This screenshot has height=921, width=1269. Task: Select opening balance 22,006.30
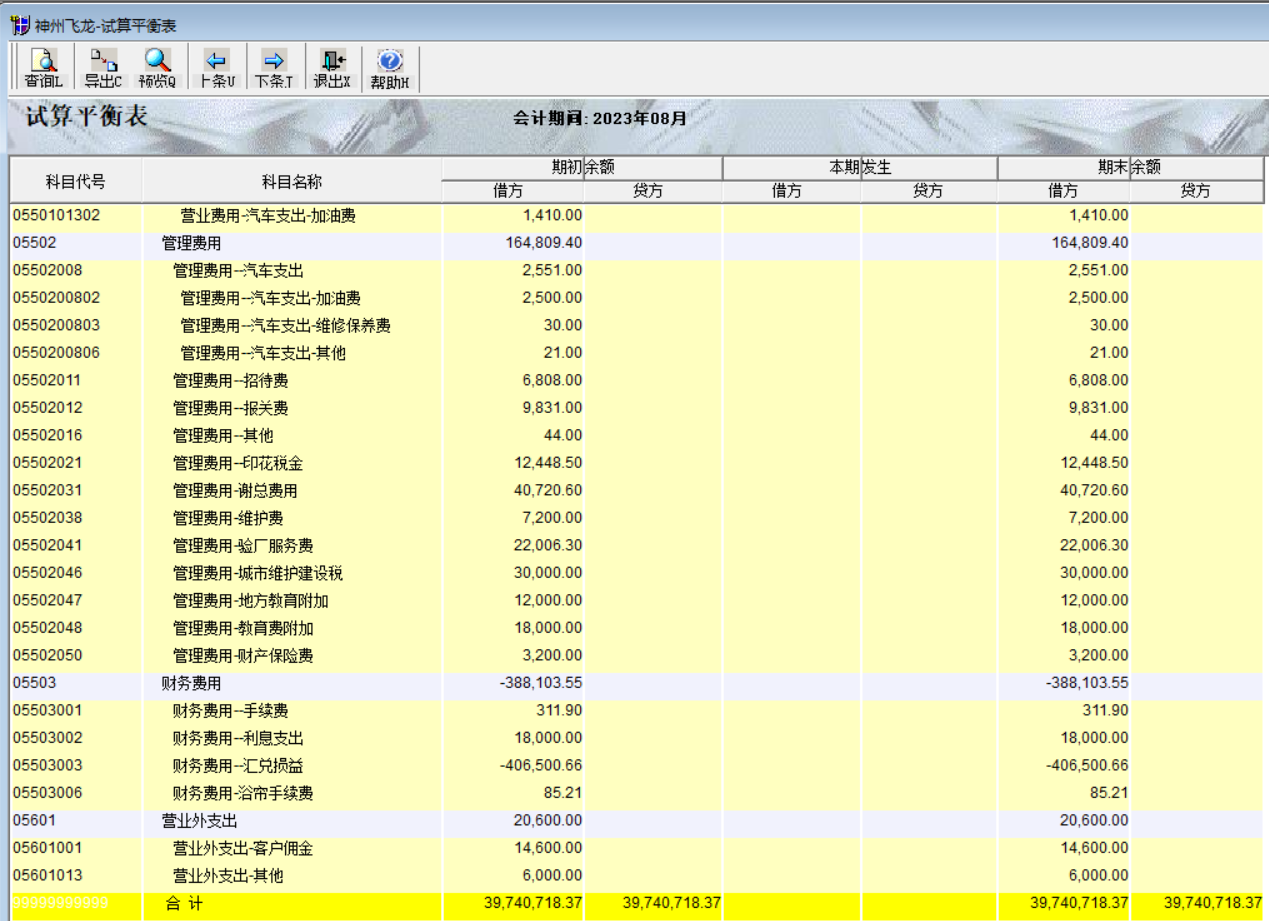pos(548,545)
